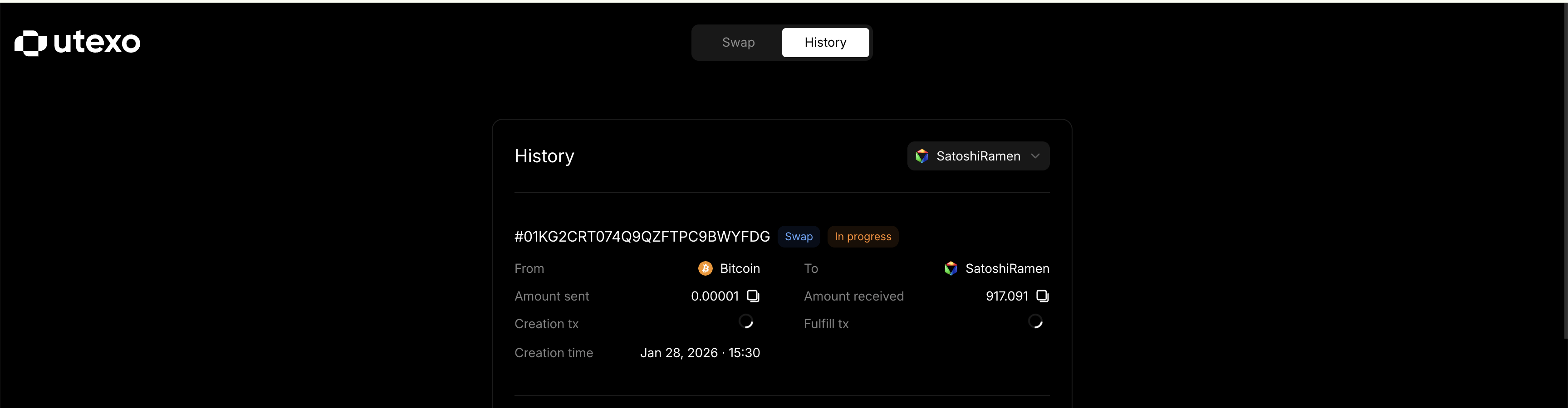Image resolution: width=1568 pixels, height=408 pixels.
Task: Click the page's vertical scrollbar
Action: pos(1564,170)
